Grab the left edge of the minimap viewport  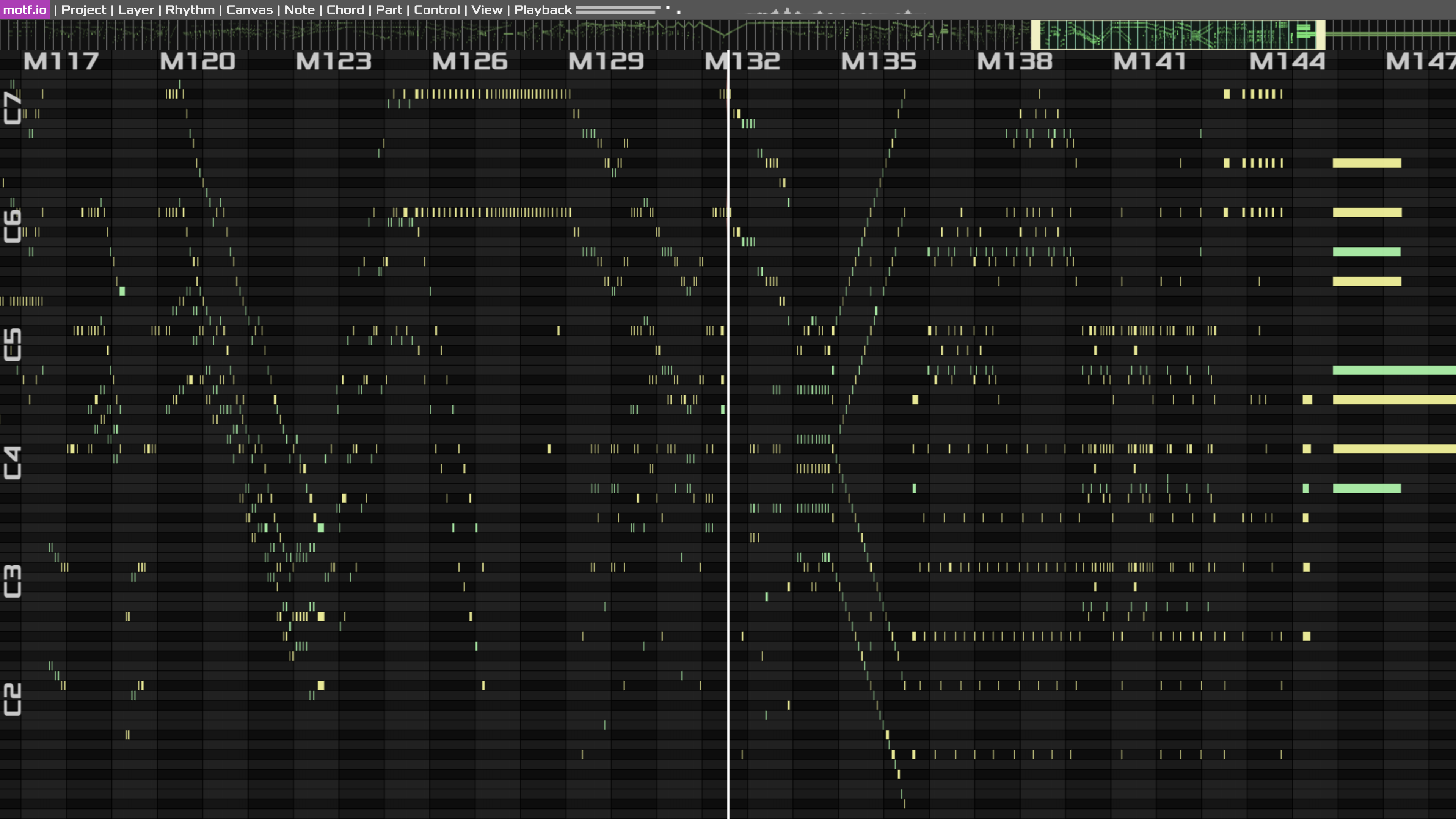(1036, 35)
